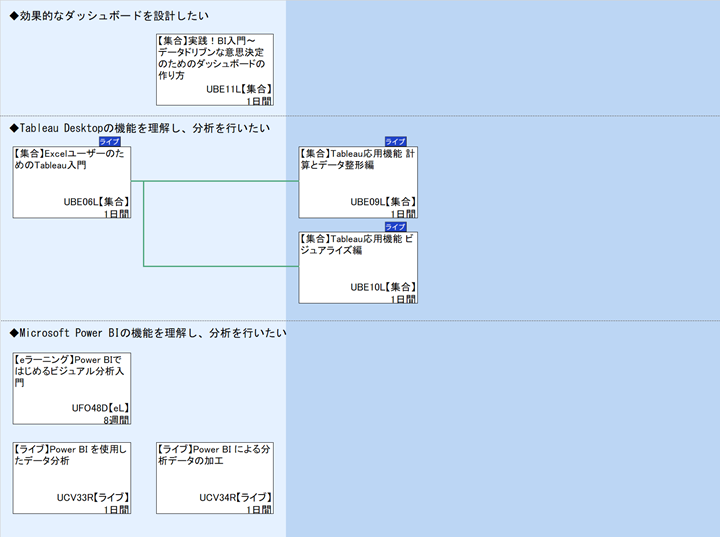
Task: Click the course code UCV33R【ライブ】
Action: [x=93, y=497]
